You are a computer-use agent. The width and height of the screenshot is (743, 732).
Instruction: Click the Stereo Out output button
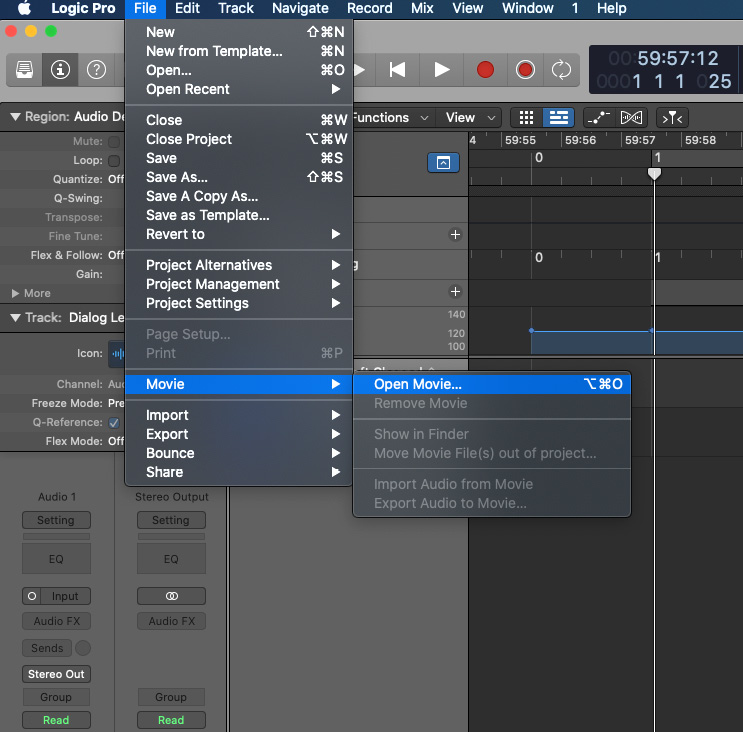pos(56,674)
